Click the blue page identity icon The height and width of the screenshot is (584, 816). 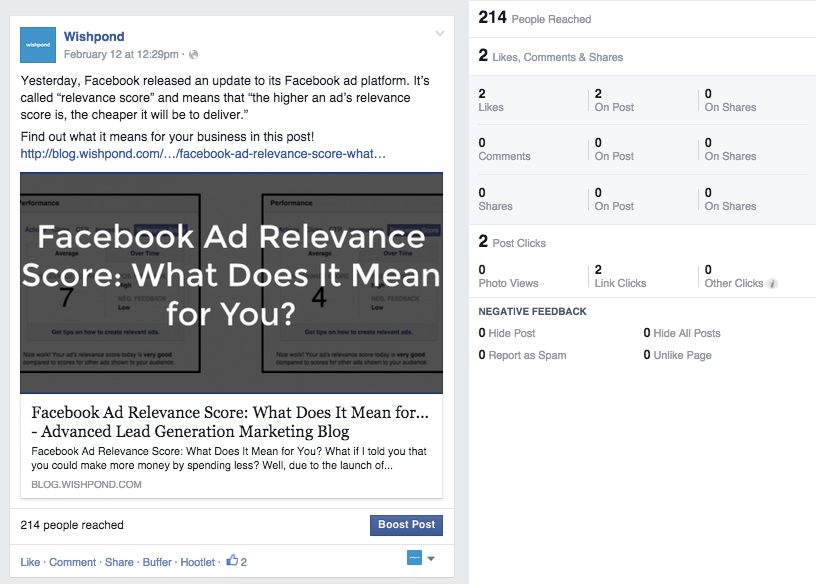pyautogui.click(x=414, y=558)
